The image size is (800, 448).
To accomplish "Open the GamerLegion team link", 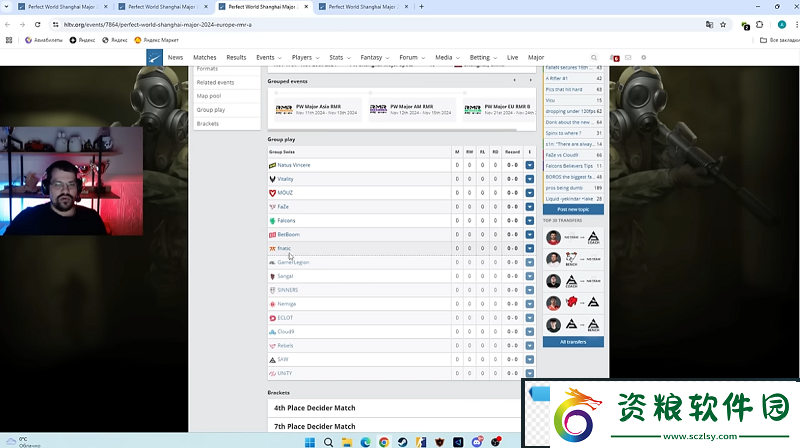I will coord(293,262).
